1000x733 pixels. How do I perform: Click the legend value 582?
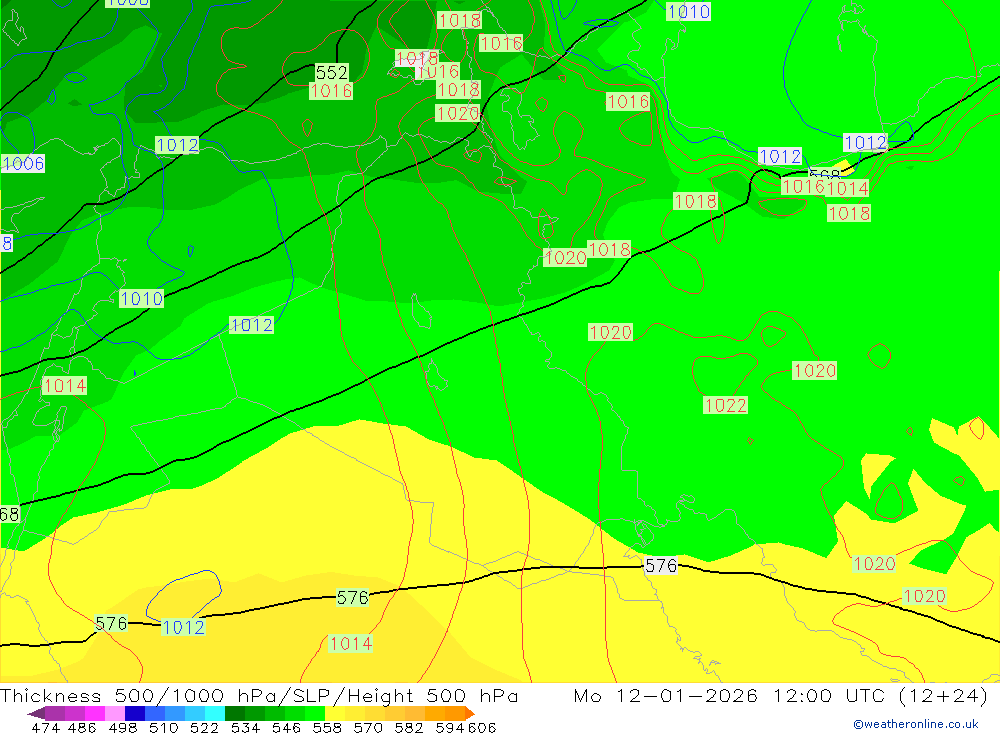(x=408, y=727)
